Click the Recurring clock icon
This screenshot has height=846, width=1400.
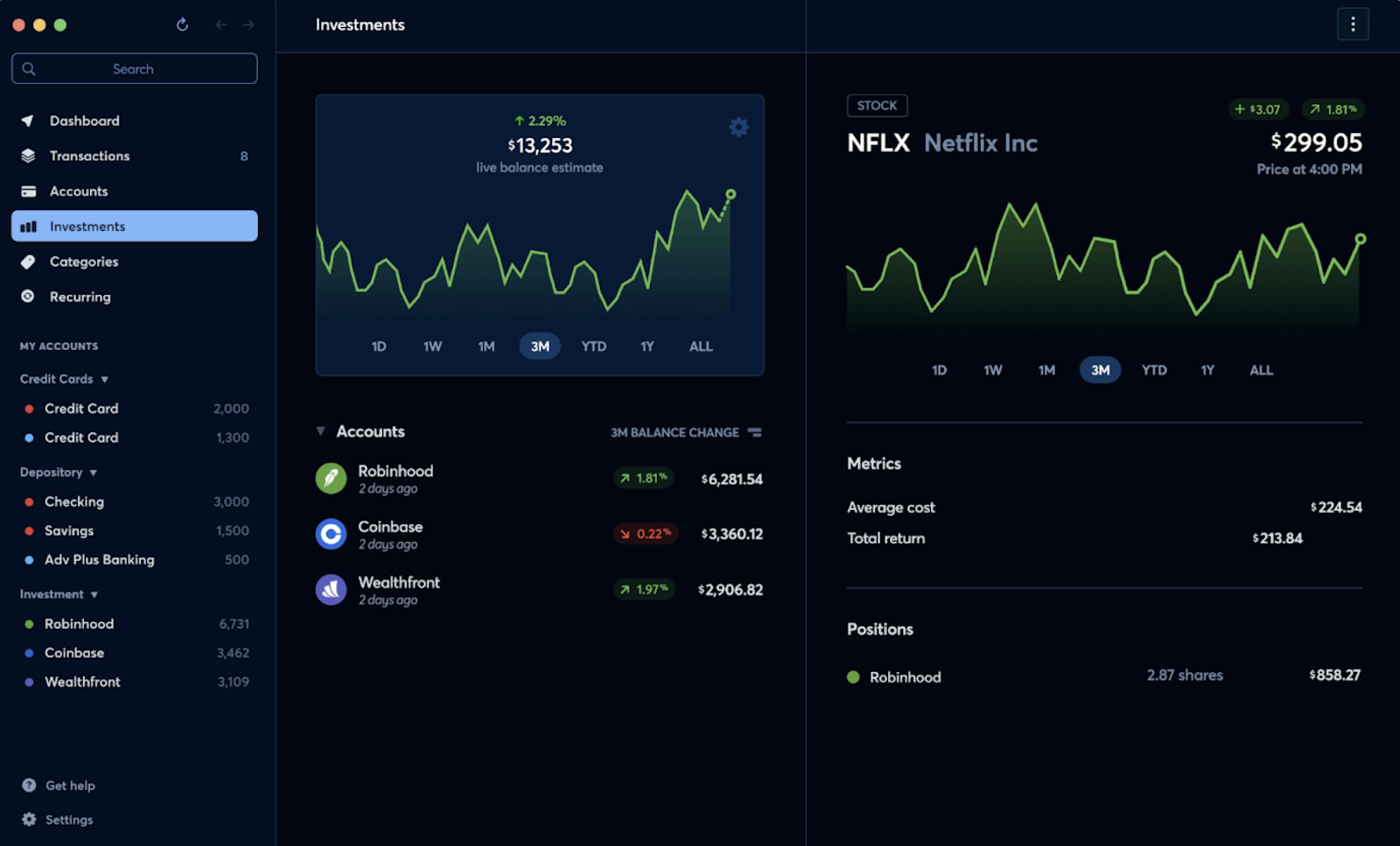(28, 297)
